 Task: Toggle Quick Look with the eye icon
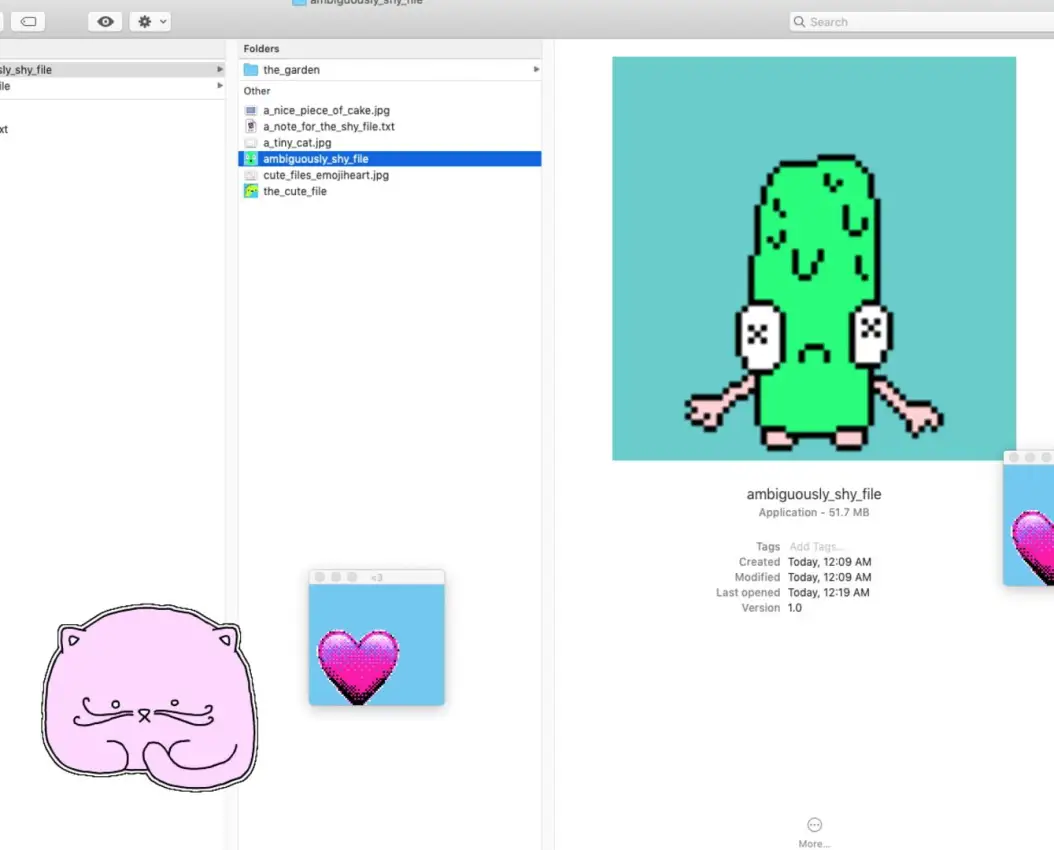(x=104, y=21)
